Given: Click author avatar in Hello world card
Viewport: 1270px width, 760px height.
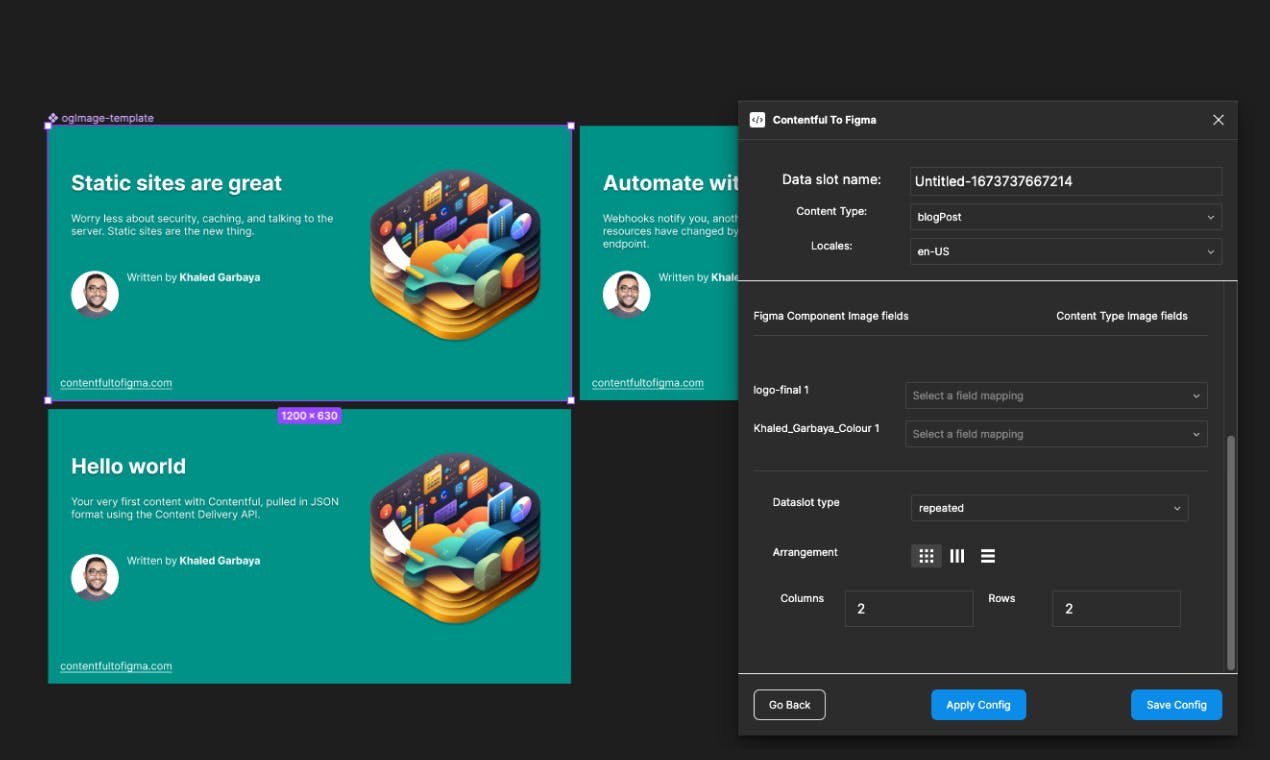Looking at the screenshot, I should [95, 577].
